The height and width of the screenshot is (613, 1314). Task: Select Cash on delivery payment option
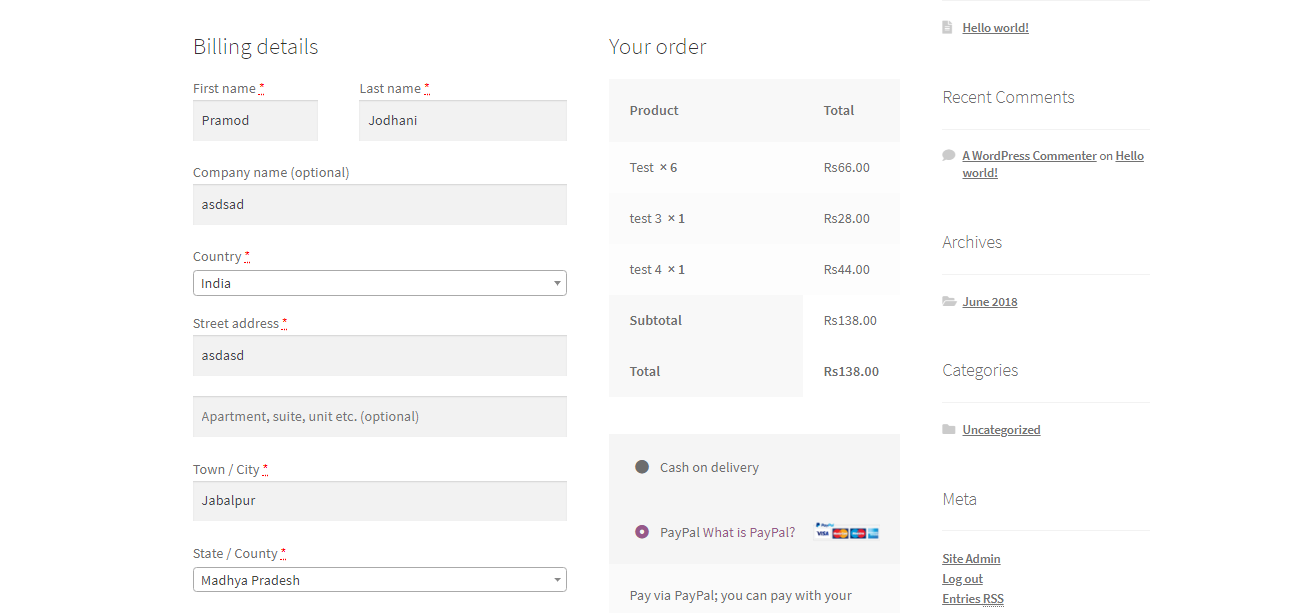(x=642, y=467)
